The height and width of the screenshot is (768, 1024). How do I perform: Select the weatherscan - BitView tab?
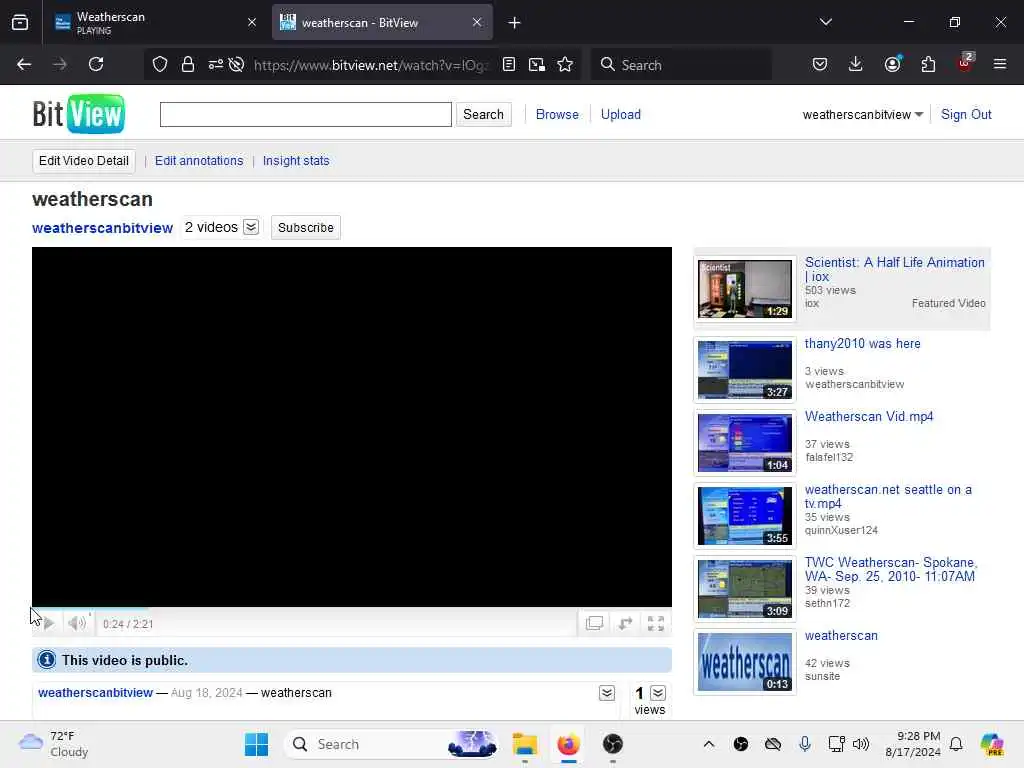[x=382, y=23]
